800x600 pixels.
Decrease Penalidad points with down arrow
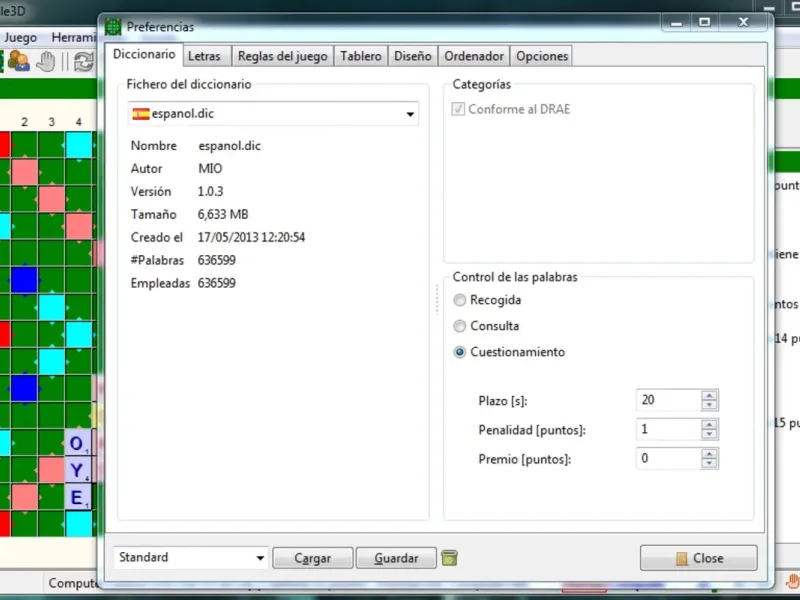709,434
